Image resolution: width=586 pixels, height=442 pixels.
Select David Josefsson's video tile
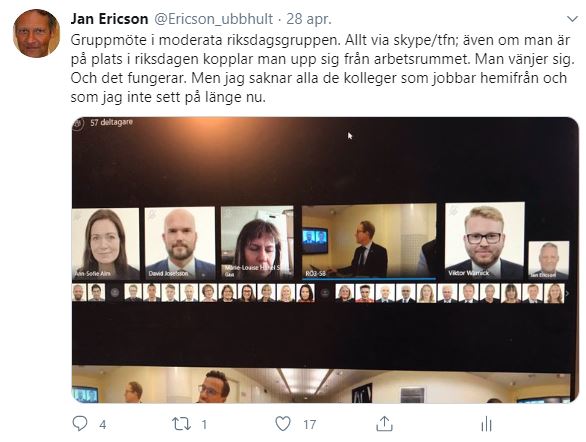(x=180, y=243)
